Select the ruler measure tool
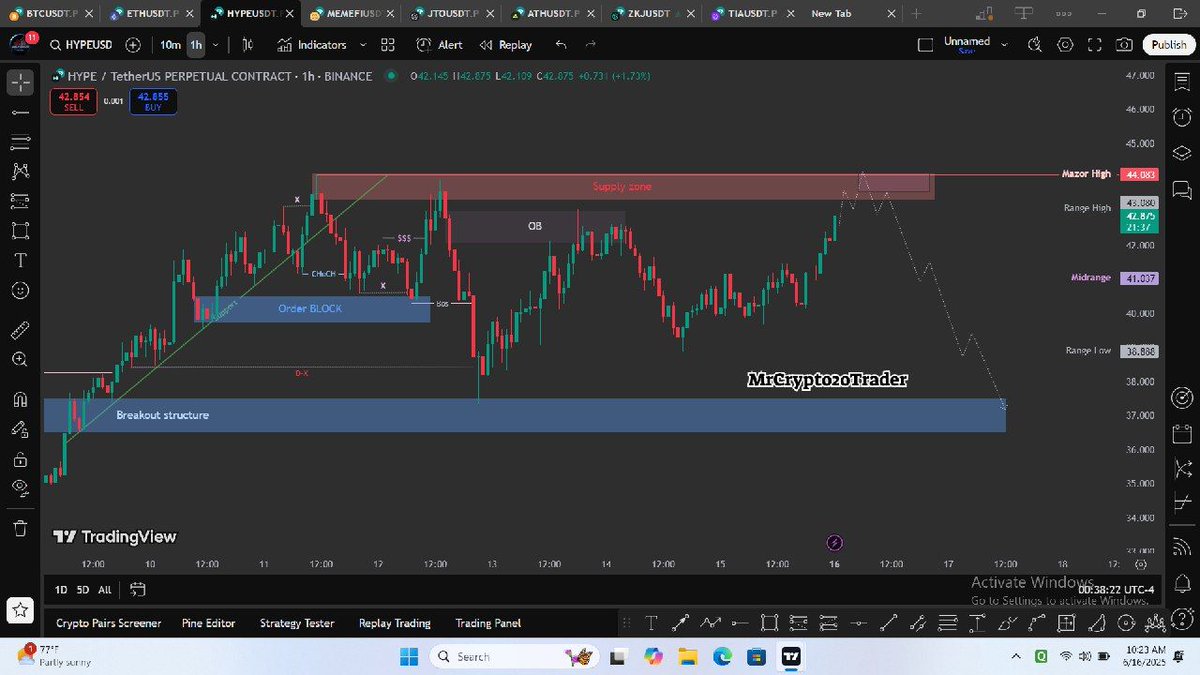 20,329
